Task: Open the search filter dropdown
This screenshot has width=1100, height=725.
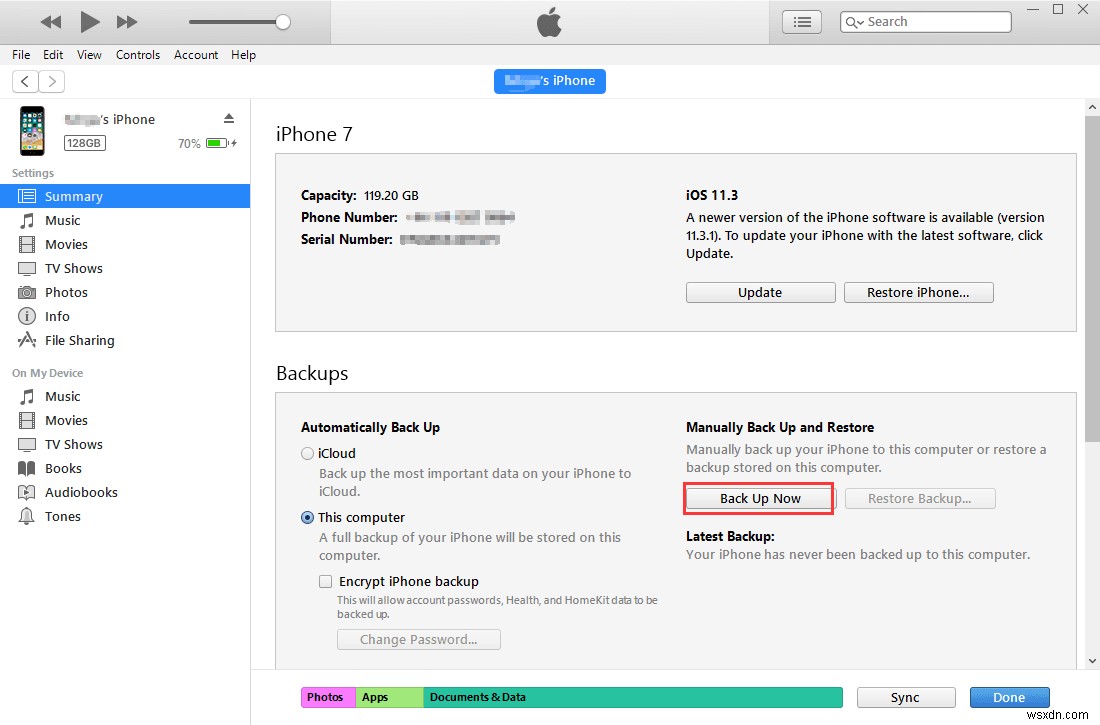Action: point(855,21)
